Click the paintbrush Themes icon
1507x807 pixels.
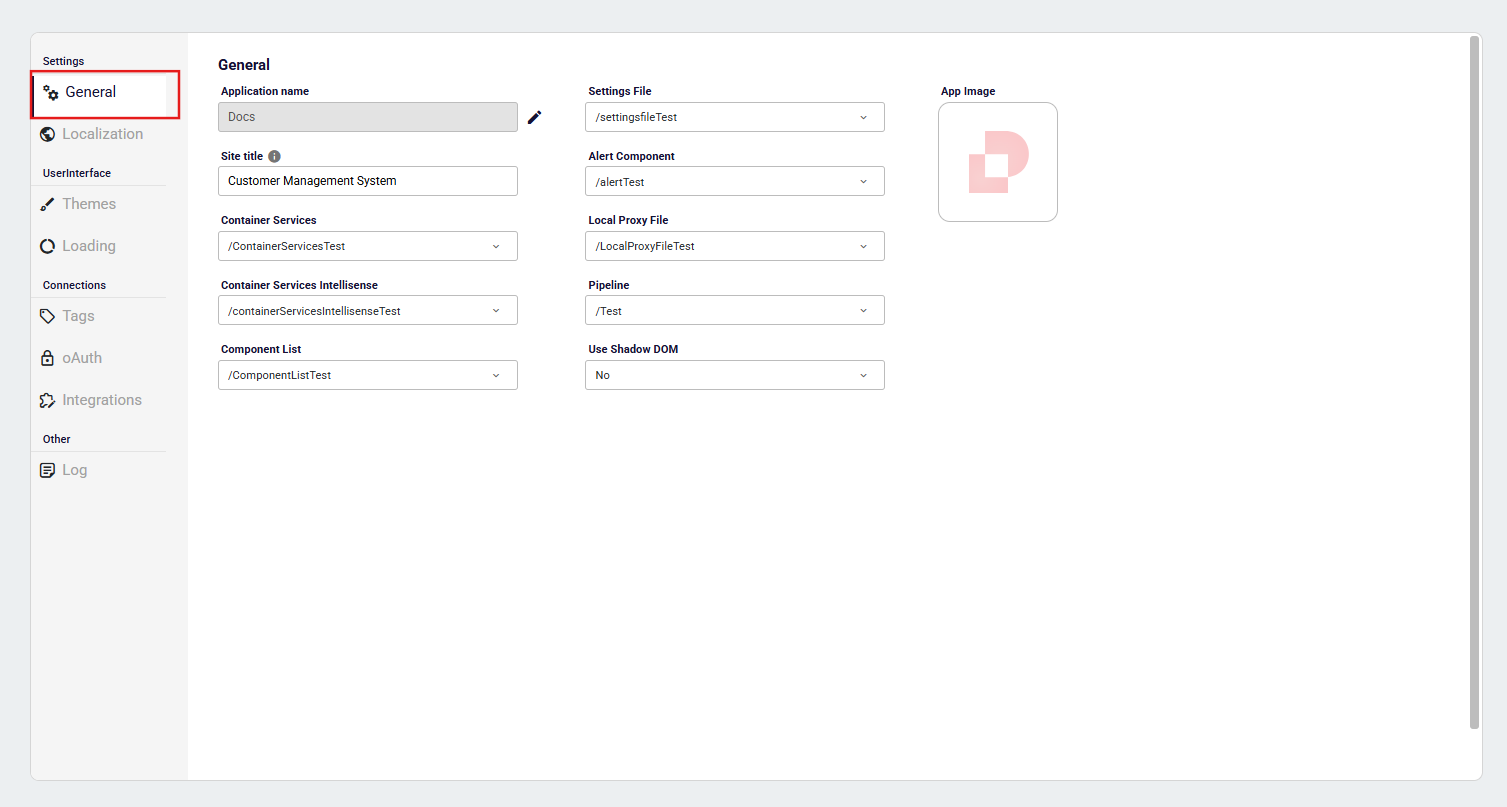pyautogui.click(x=47, y=204)
